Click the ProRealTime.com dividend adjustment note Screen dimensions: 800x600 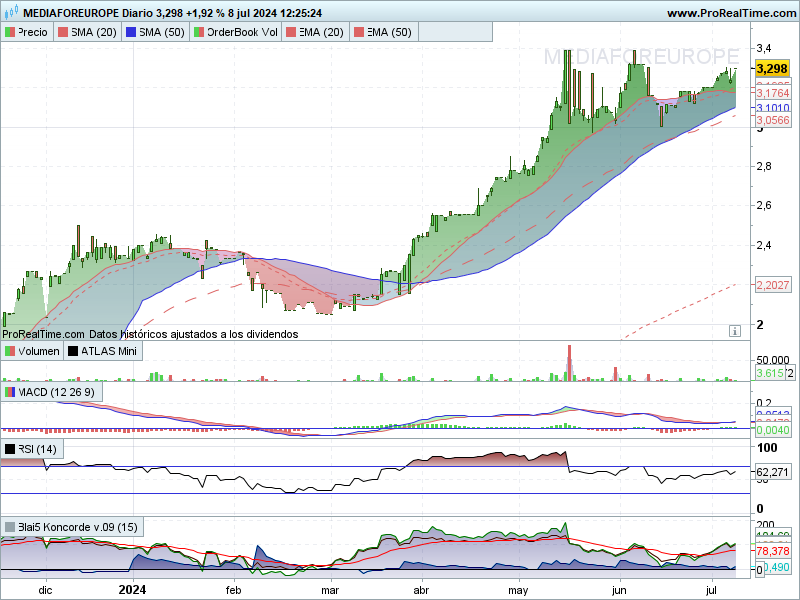pyautogui.click(x=150, y=334)
